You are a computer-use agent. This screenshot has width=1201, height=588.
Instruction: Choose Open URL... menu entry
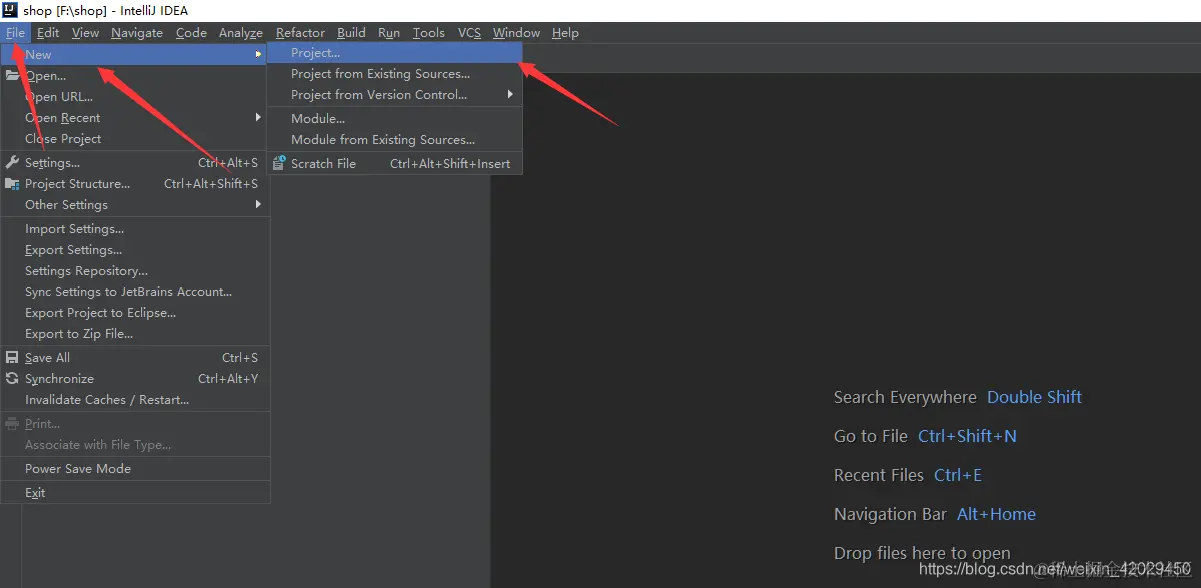(x=135, y=97)
